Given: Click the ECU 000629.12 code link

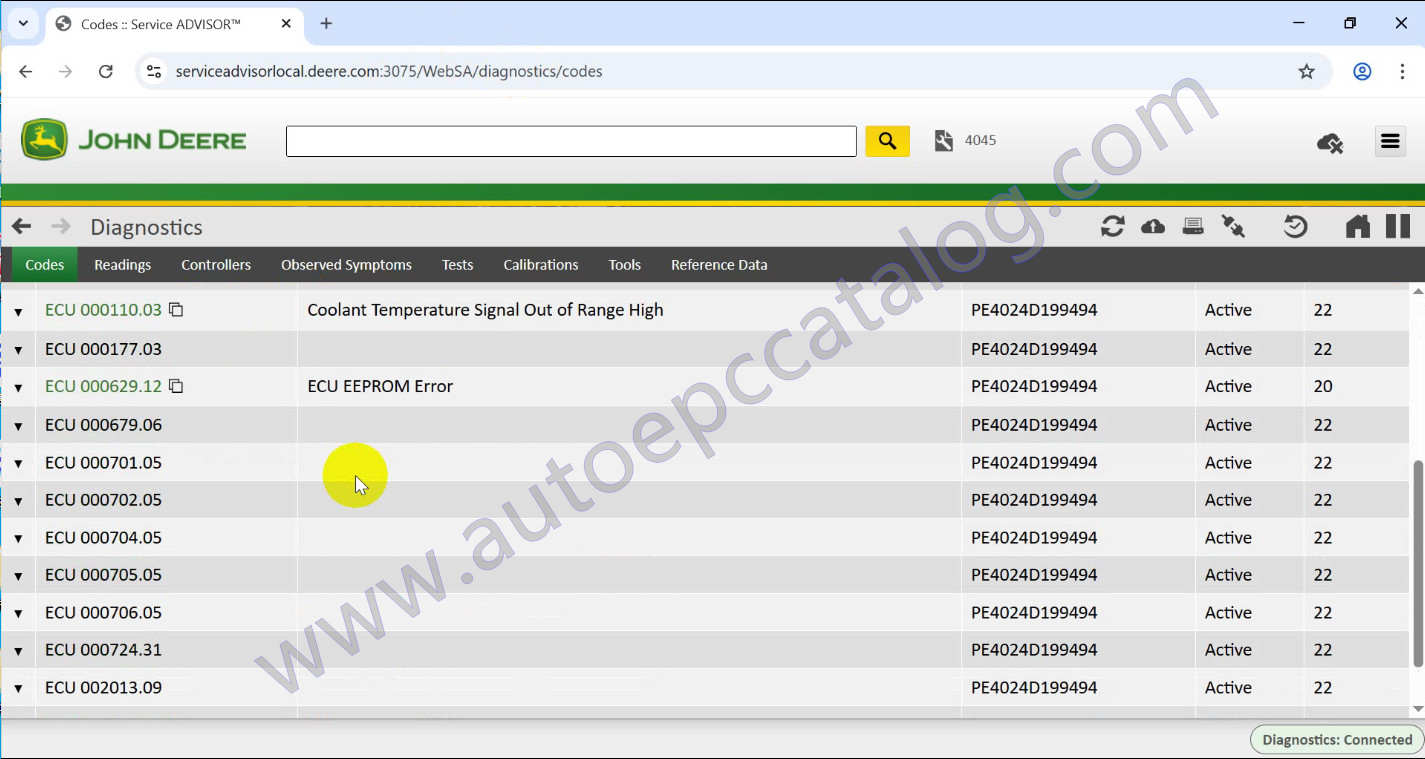Looking at the screenshot, I should tap(104, 386).
